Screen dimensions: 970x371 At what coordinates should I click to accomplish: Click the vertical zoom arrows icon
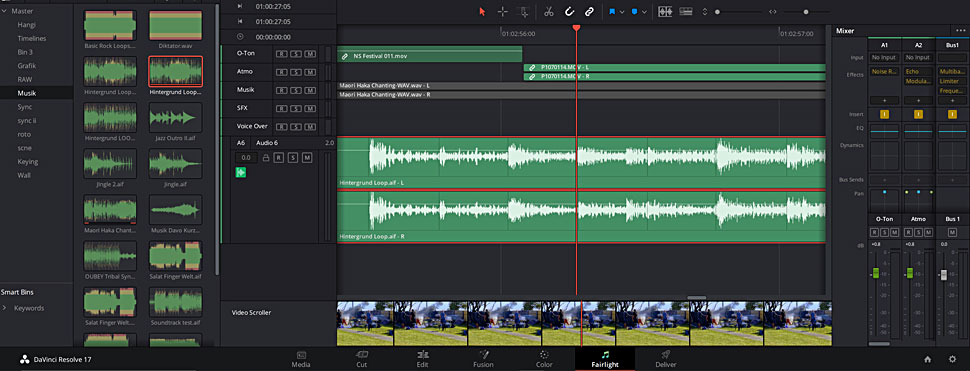click(705, 11)
